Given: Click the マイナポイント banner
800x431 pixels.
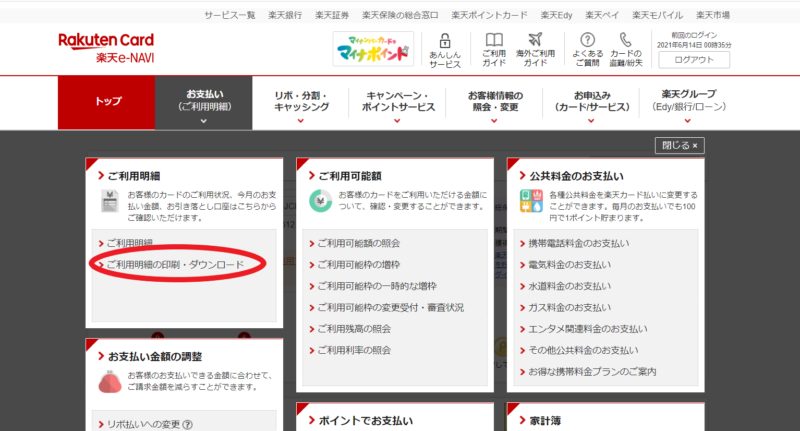Looking at the screenshot, I should (373, 49).
